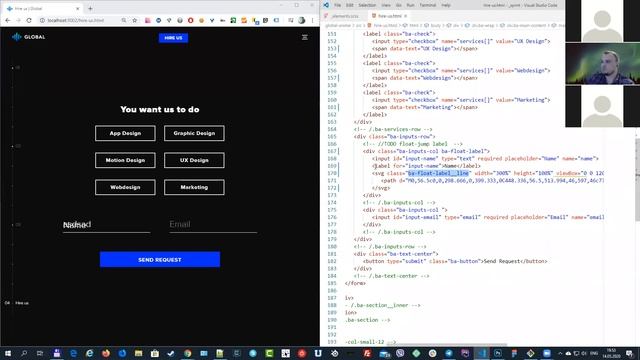640x360 pixels.
Task: Toggle Marketing service option
Action: pos(194,187)
